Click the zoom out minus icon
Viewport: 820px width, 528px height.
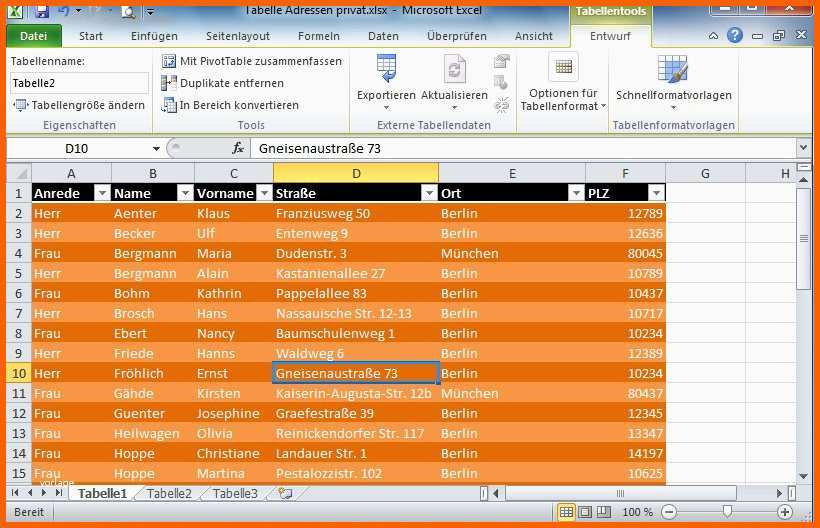[669, 512]
